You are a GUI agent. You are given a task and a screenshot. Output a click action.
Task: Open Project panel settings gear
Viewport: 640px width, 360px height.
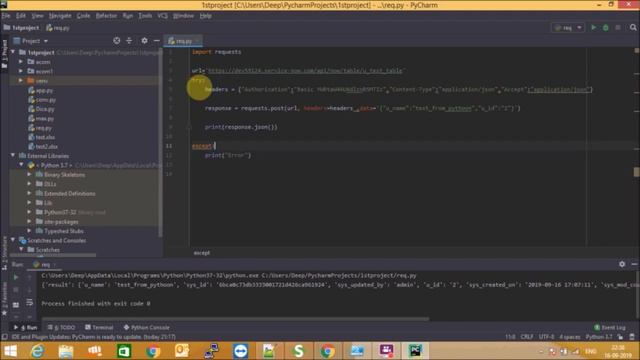tap(144, 40)
